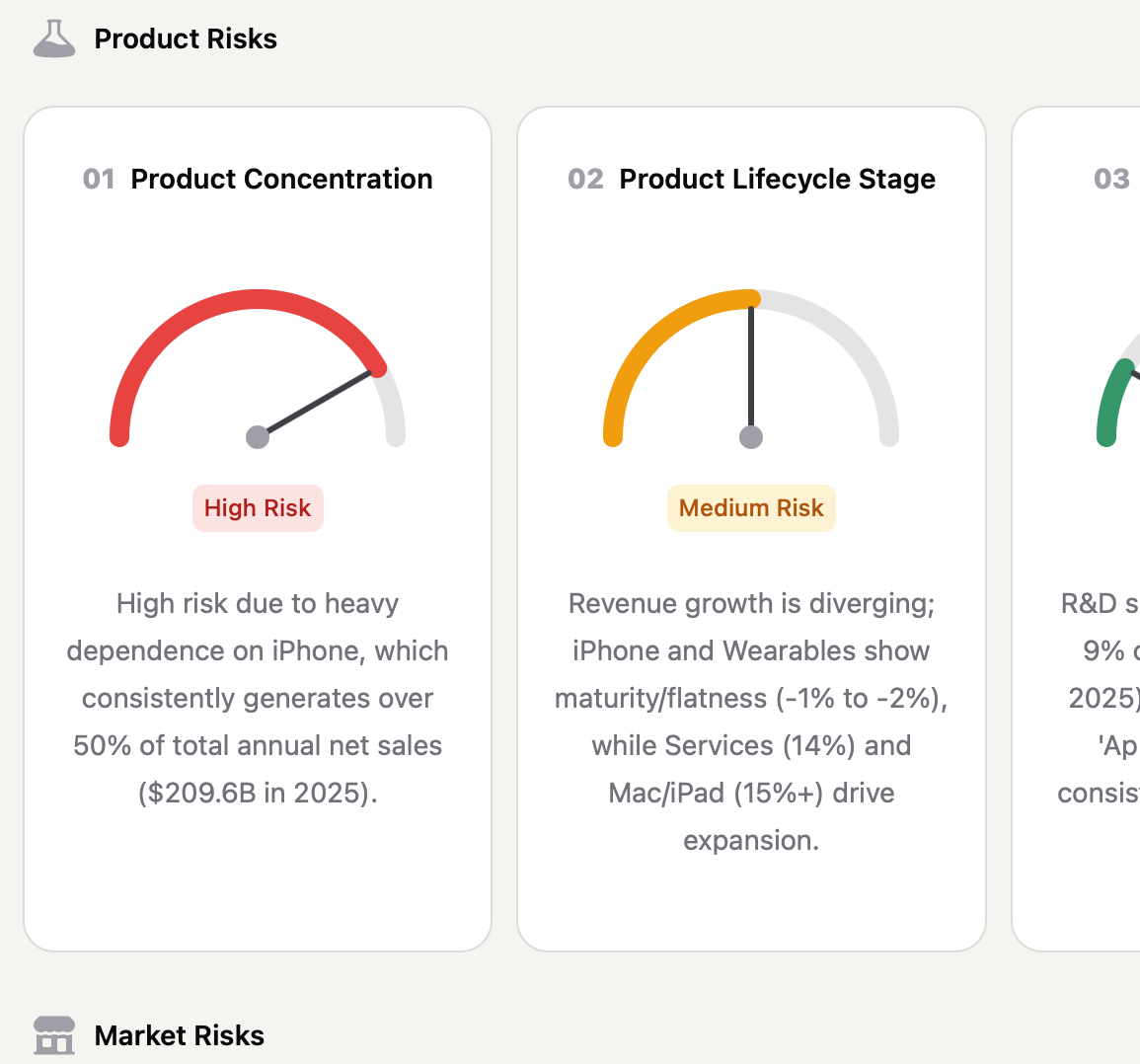This screenshot has height=1064, width=1140.
Task: Open the Product Concentration card title
Action: tap(281, 179)
